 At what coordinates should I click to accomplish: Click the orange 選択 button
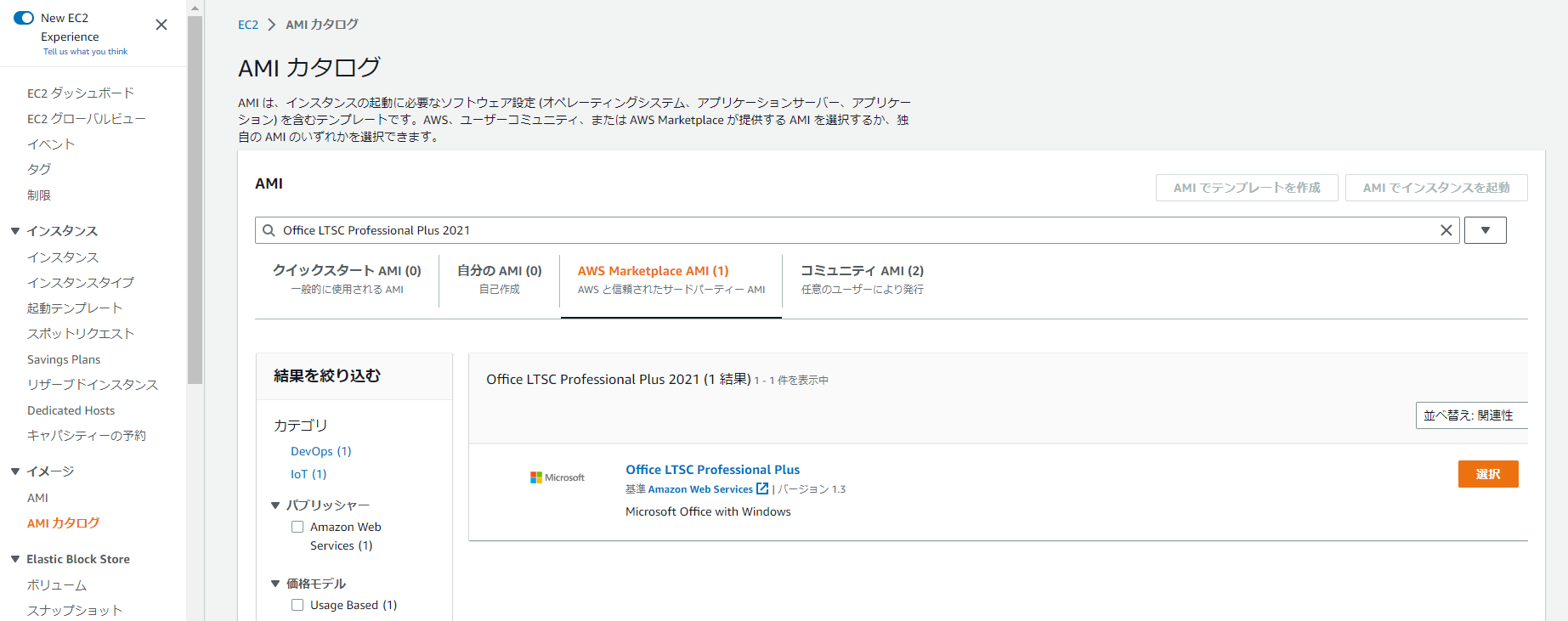pyautogui.click(x=1488, y=474)
